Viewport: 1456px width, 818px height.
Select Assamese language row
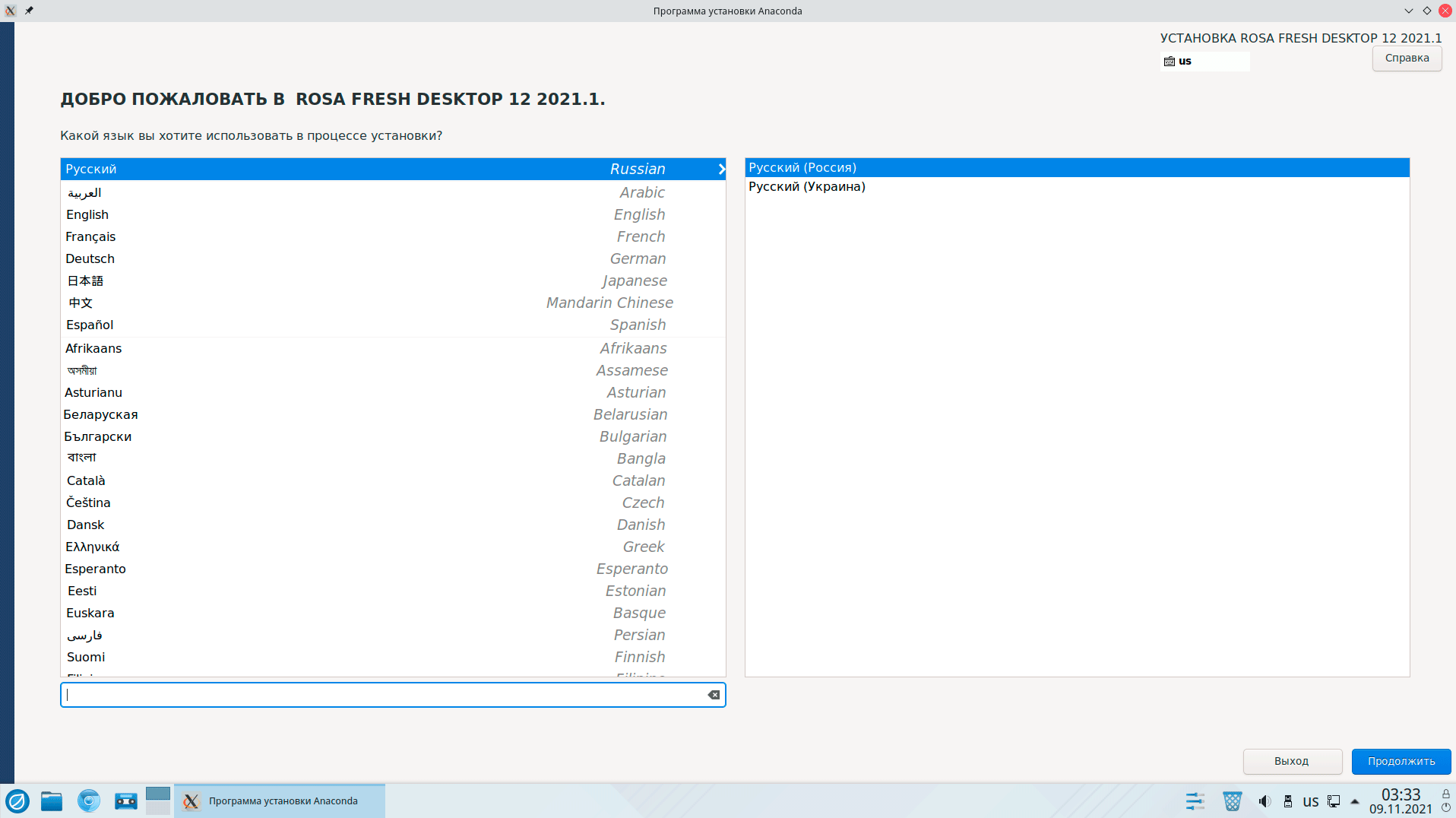(x=393, y=370)
